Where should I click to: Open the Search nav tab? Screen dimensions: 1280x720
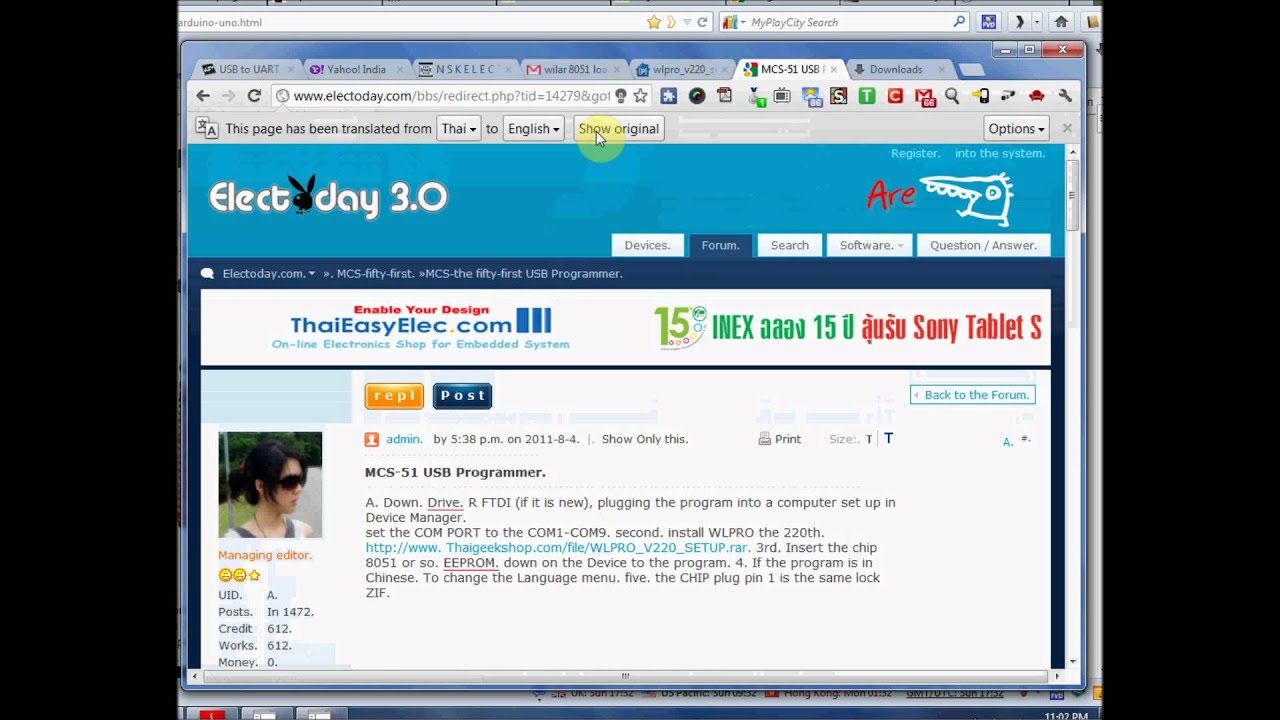pos(790,245)
